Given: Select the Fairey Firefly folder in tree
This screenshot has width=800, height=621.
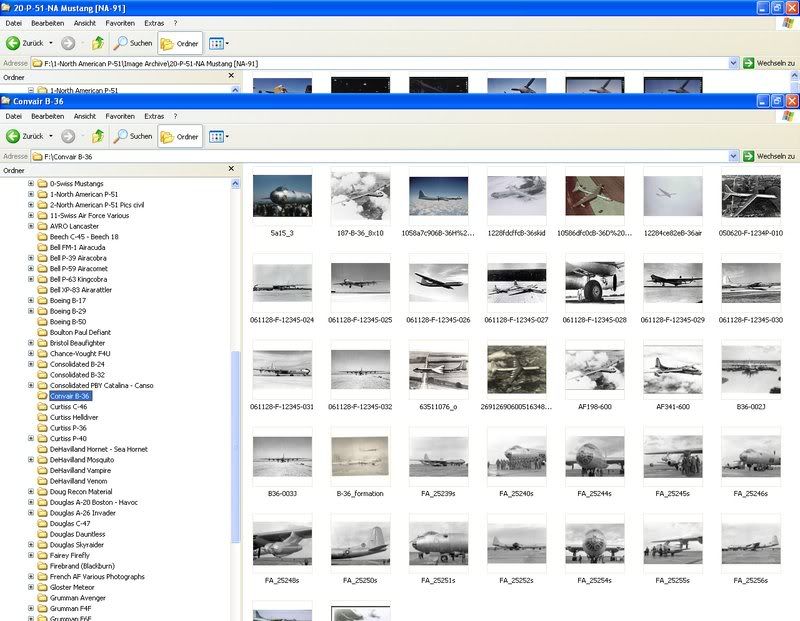Looking at the screenshot, I should pyautogui.click(x=70, y=556).
